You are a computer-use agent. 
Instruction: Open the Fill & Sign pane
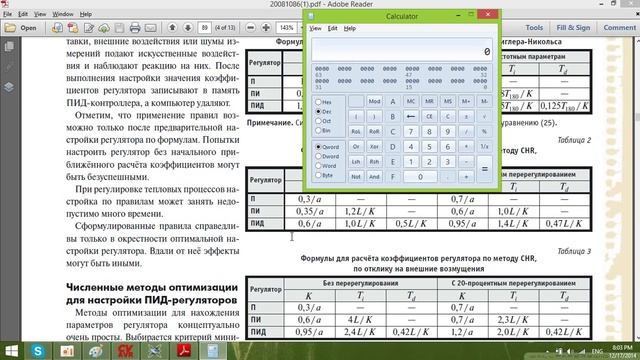573,28
